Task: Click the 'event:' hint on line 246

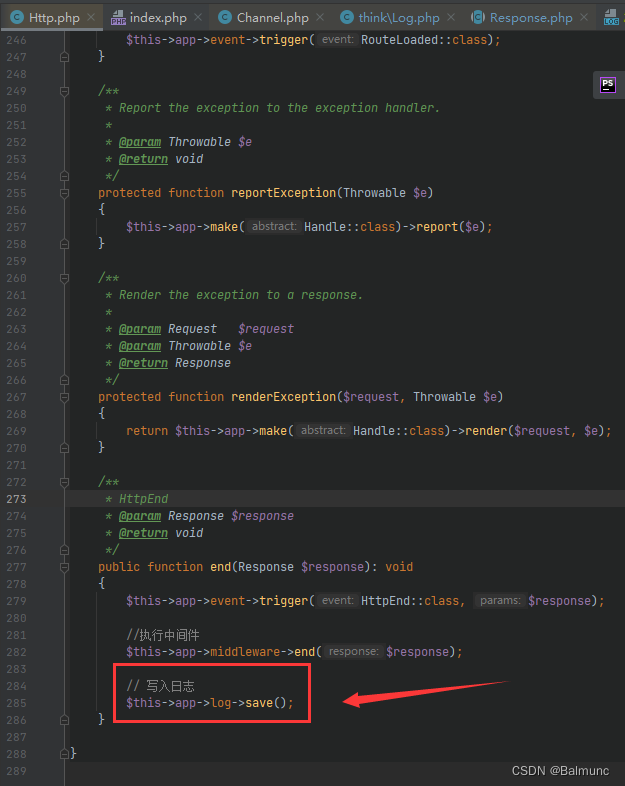Action: click(x=338, y=40)
